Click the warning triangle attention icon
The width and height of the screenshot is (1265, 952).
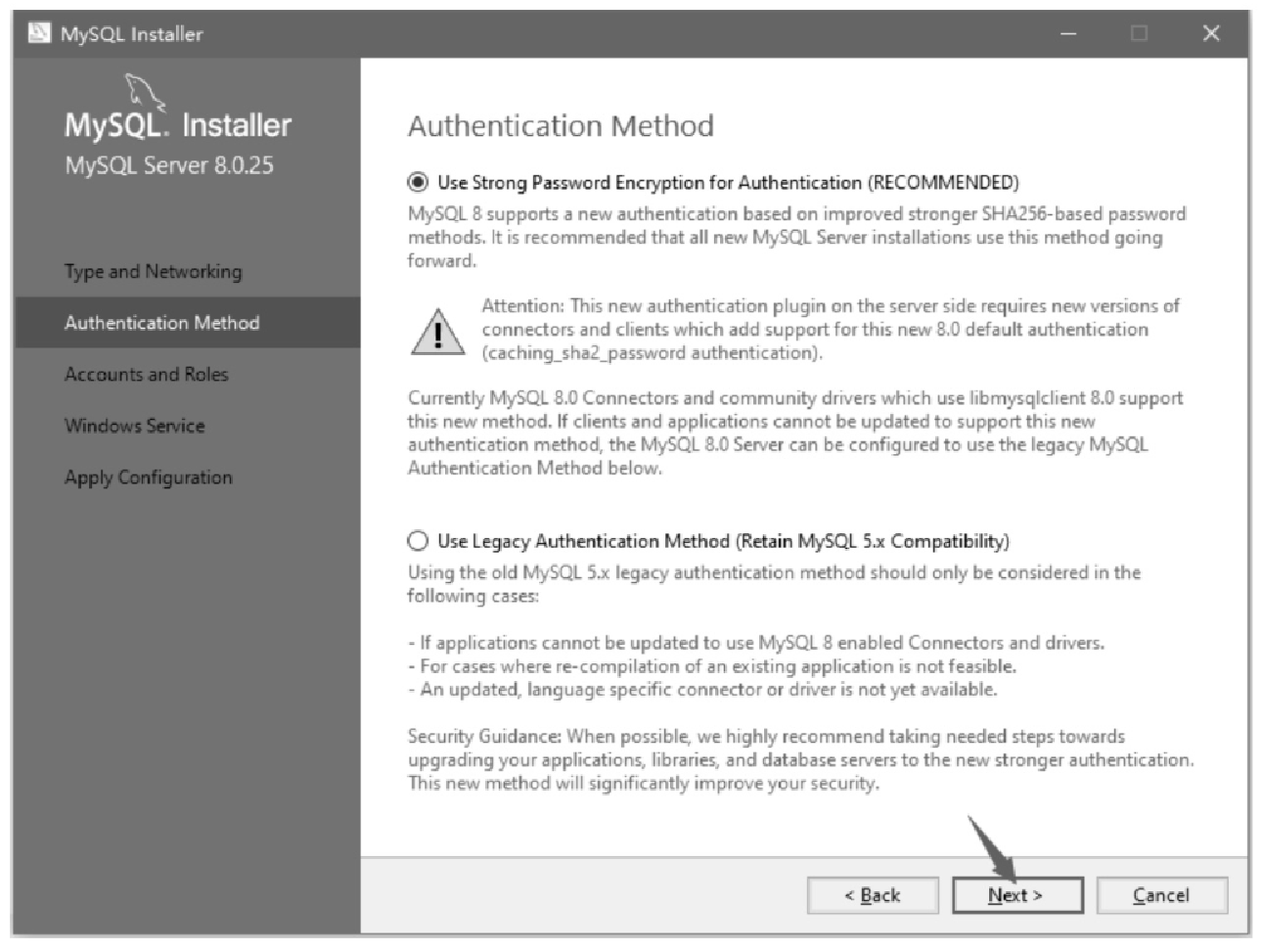click(x=437, y=332)
